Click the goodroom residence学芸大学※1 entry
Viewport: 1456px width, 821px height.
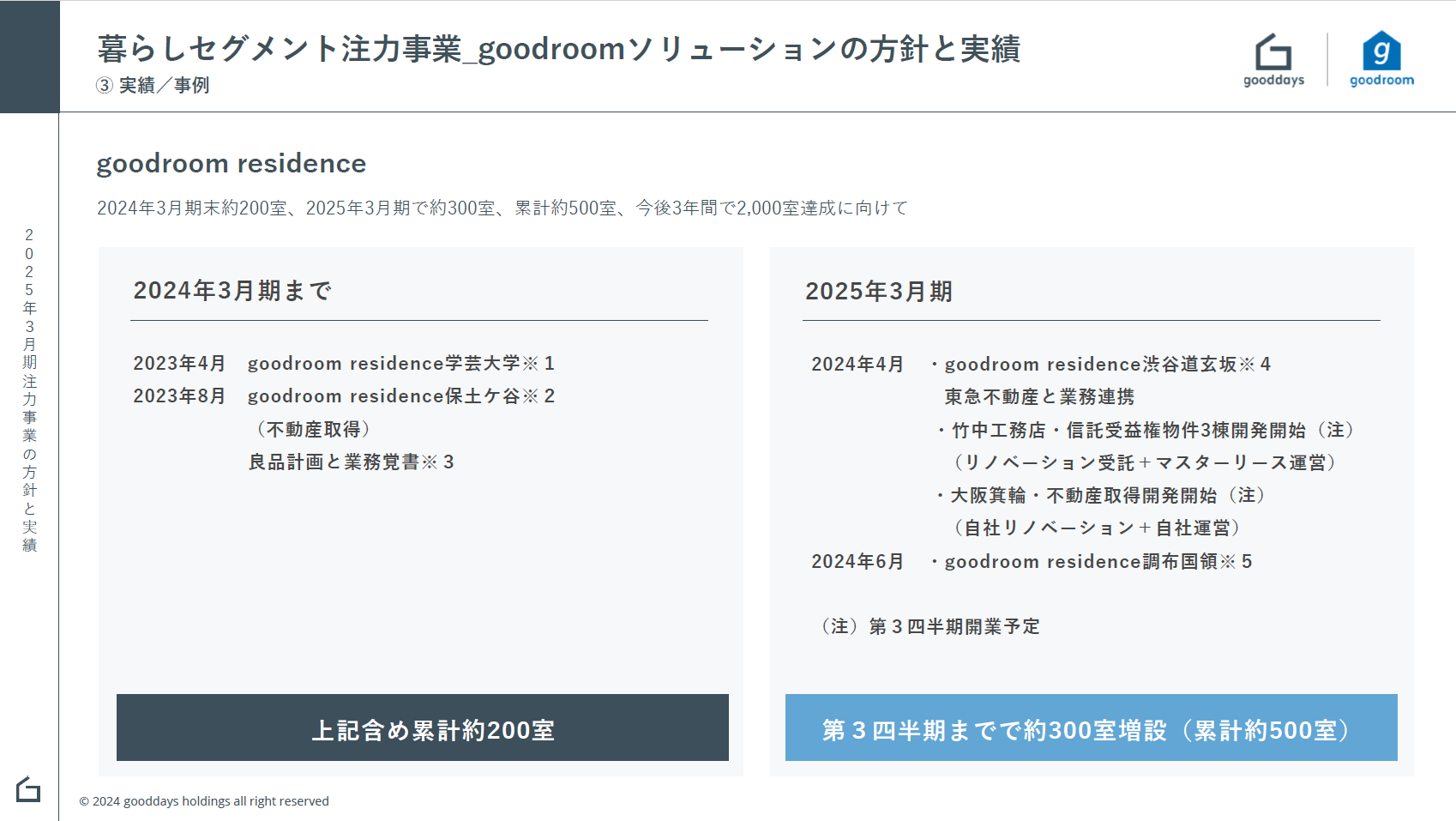point(401,364)
